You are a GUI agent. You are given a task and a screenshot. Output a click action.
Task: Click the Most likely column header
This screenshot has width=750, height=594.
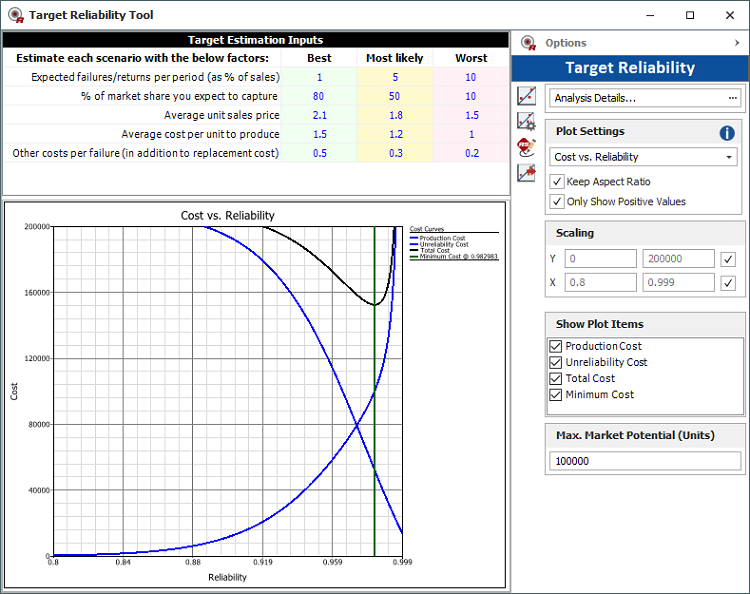click(x=394, y=58)
